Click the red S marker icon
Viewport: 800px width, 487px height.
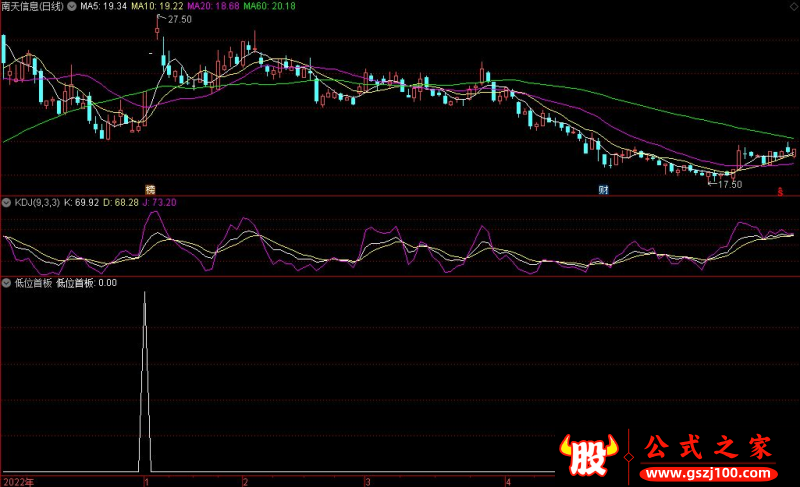click(x=781, y=190)
